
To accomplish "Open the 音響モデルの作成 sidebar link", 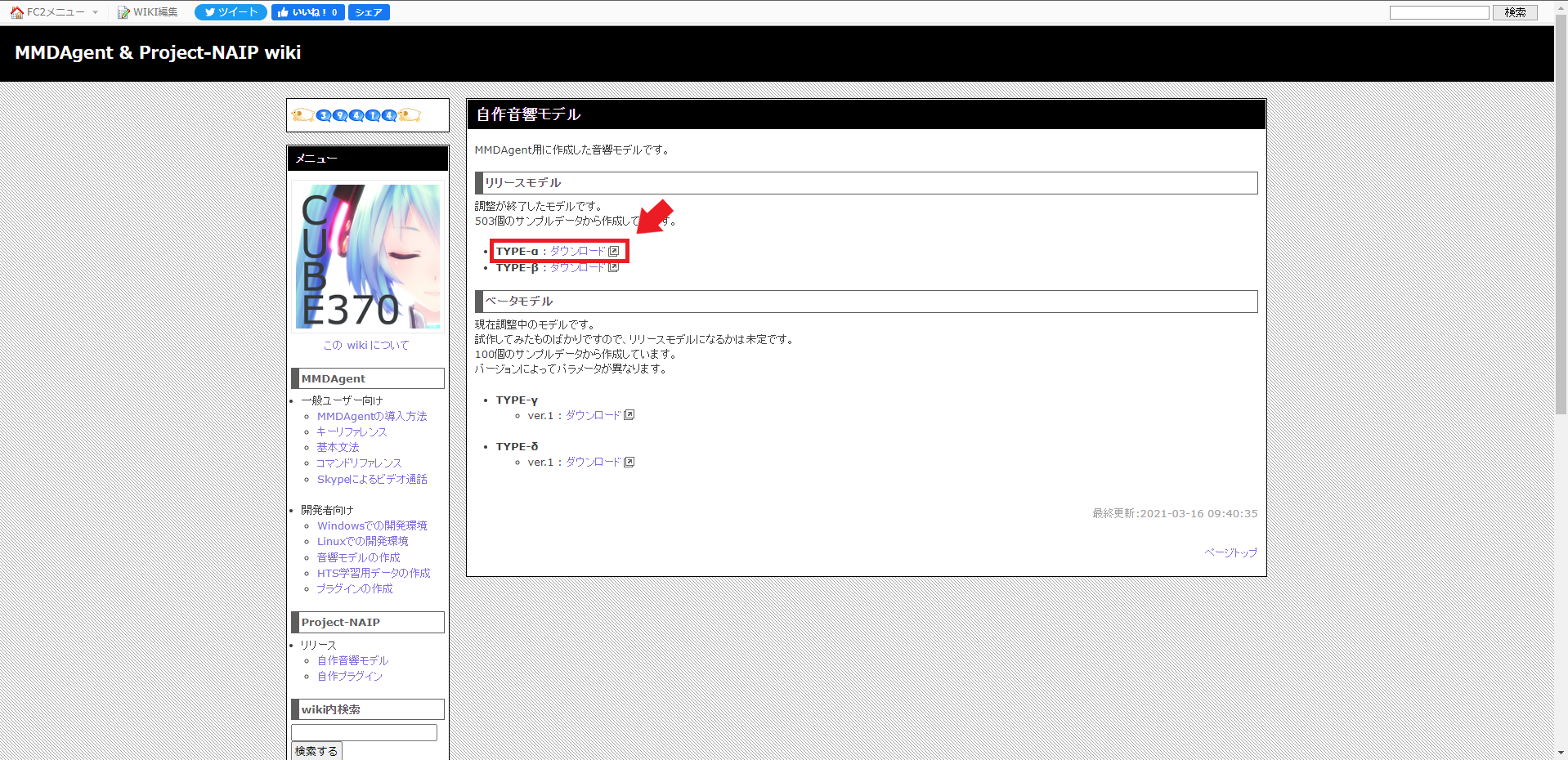I will [359, 557].
